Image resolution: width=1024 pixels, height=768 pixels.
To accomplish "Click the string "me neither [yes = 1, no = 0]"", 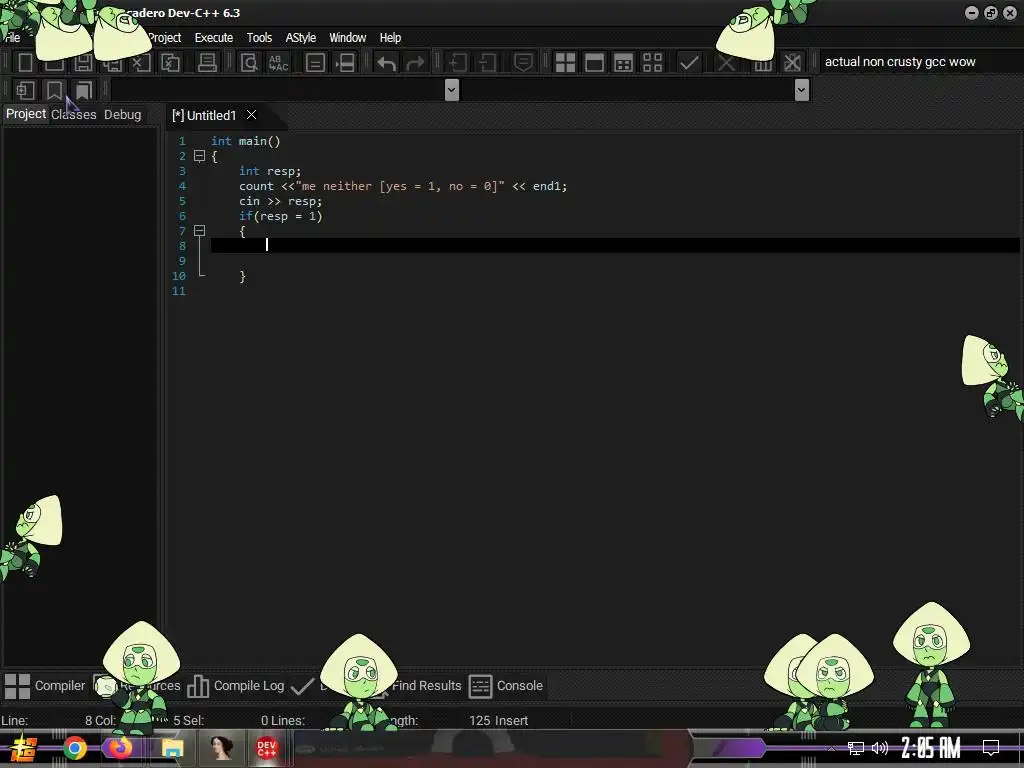I will pyautogui.click(x=400, y=186).
